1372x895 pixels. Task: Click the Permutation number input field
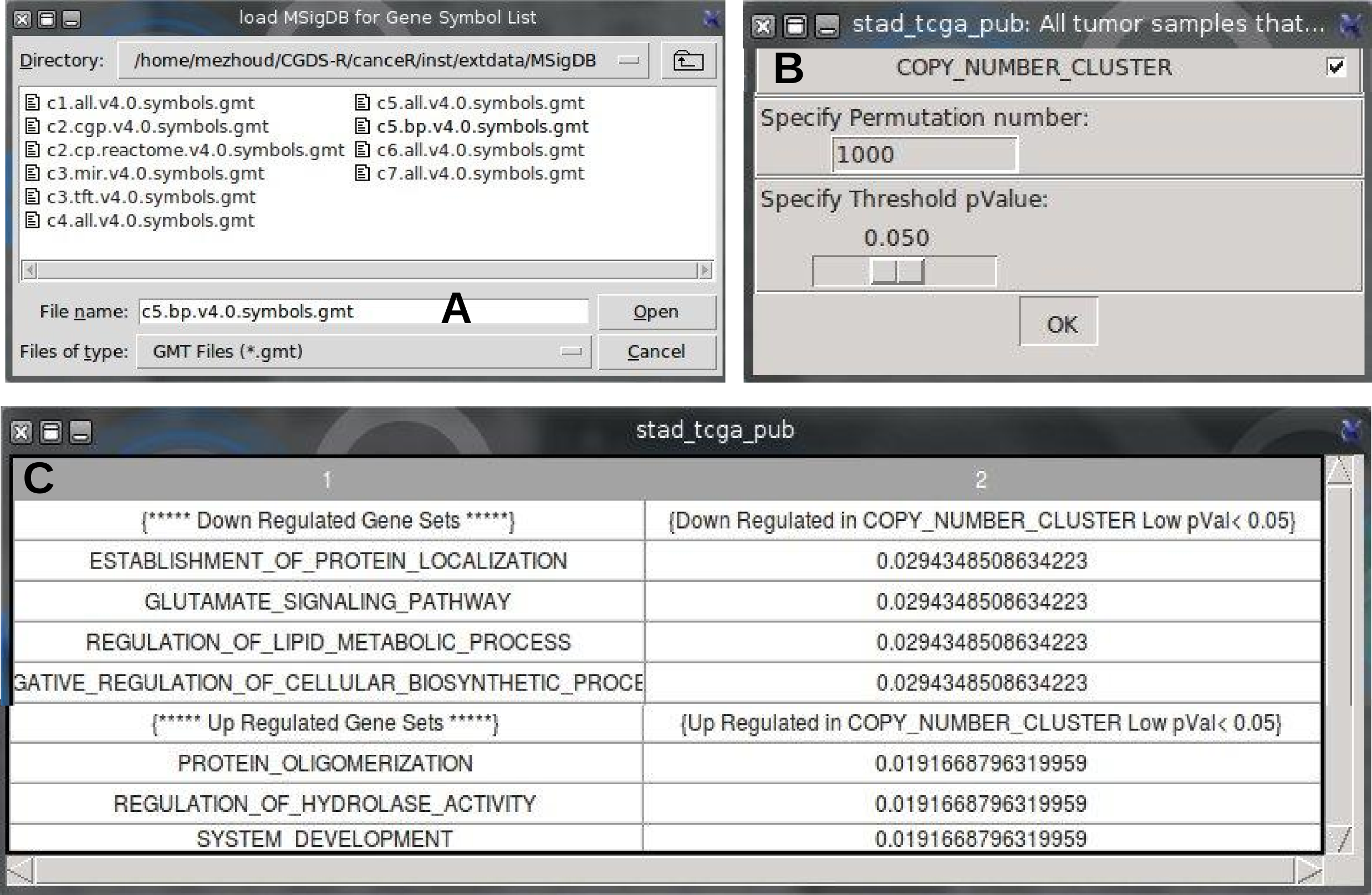coord(924,155)
